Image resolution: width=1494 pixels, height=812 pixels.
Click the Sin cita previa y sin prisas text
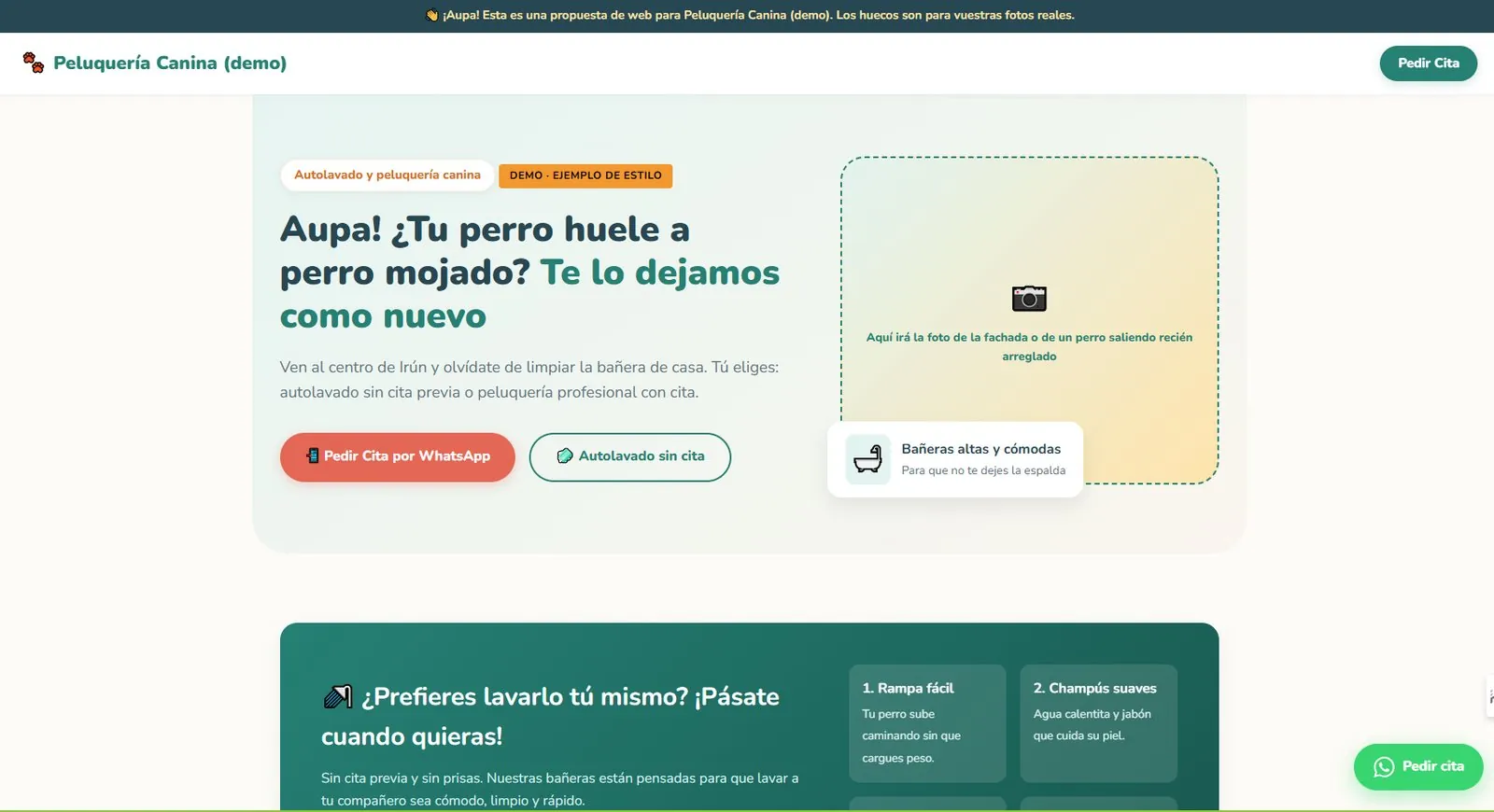click(560, 789)
